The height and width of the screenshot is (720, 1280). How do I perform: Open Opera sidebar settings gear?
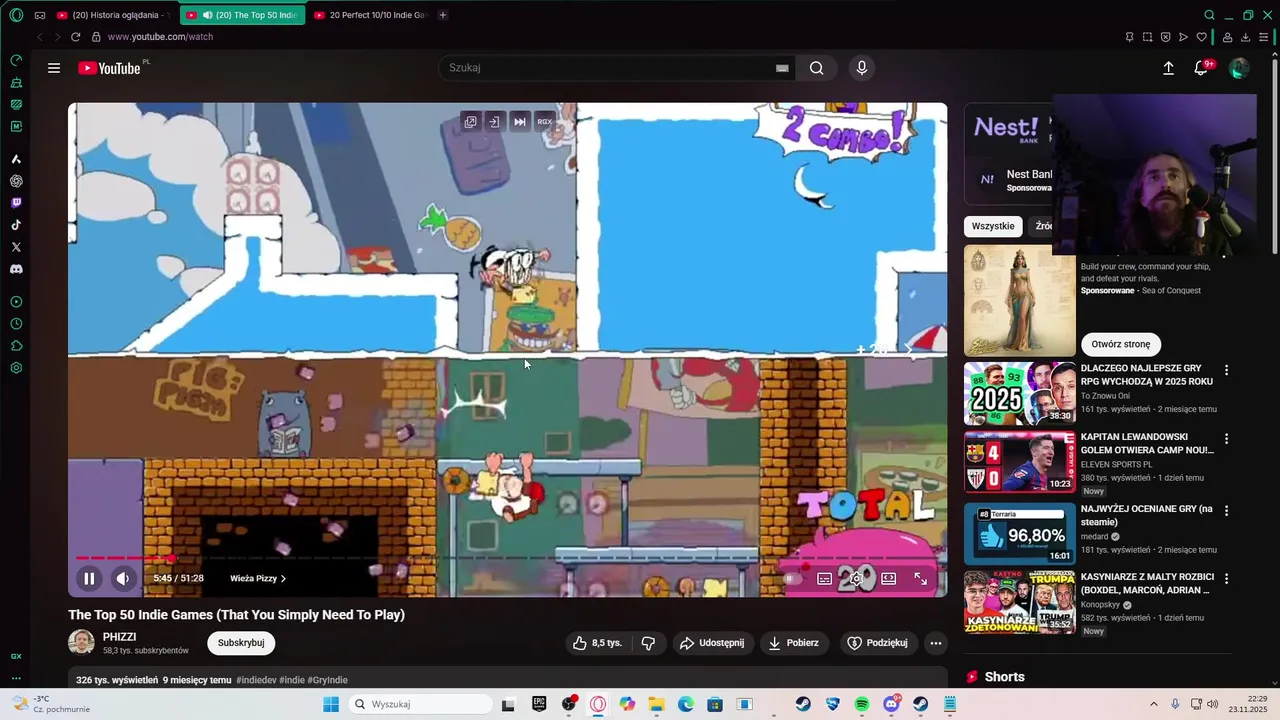16,368
